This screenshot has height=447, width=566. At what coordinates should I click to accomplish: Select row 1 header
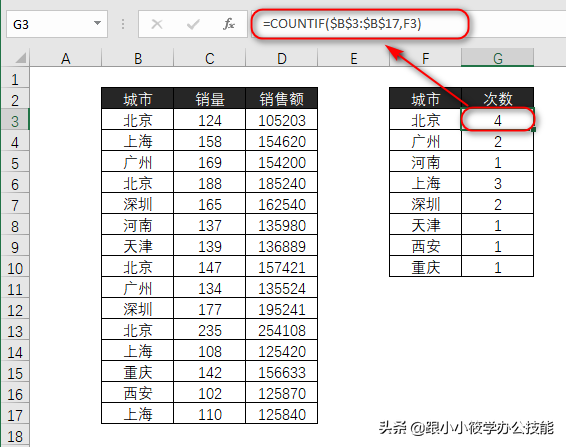15,79
